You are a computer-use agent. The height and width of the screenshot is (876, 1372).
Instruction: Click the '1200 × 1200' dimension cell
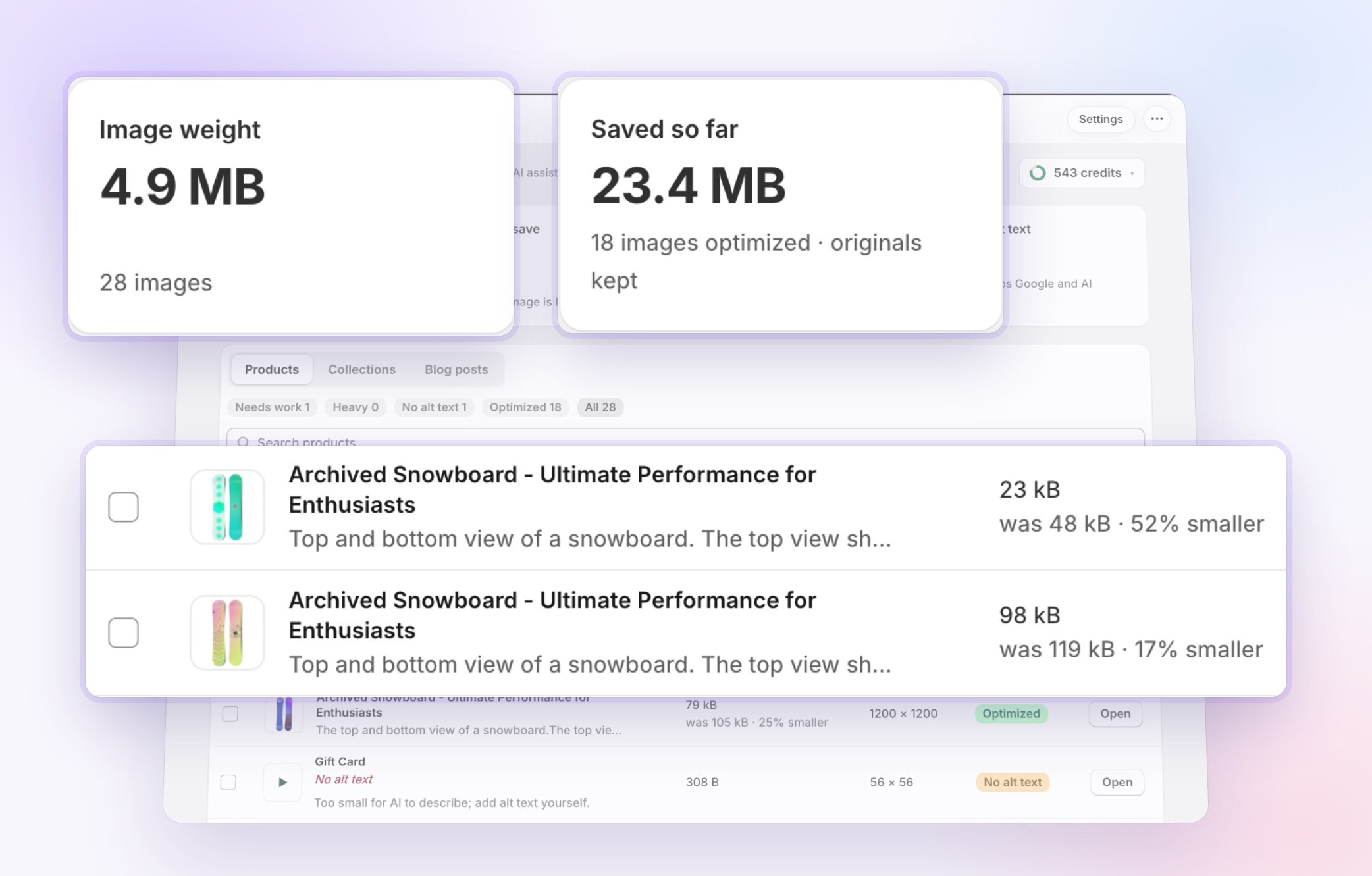903,713
